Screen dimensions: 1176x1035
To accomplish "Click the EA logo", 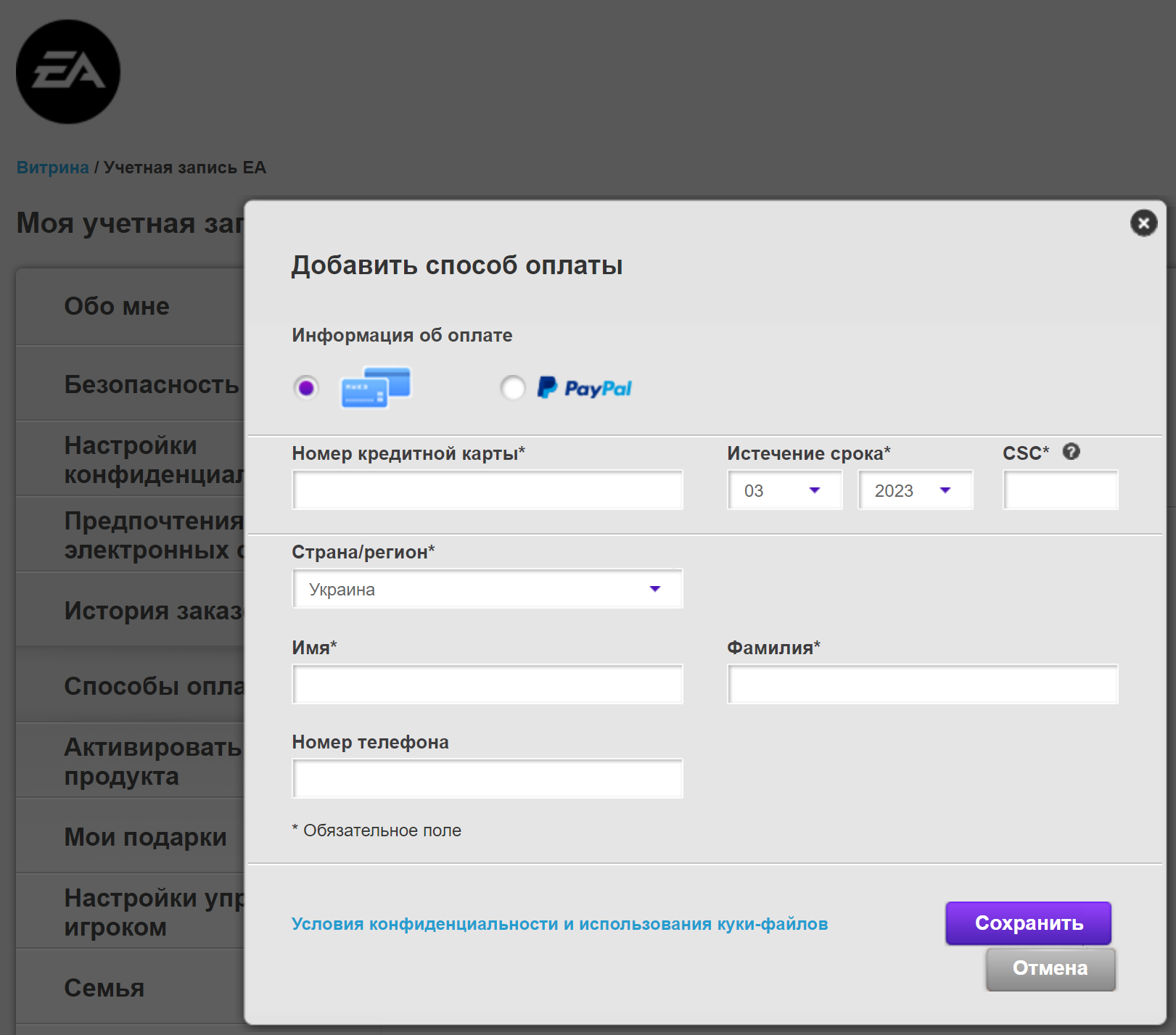I will [x=68, y=72].
